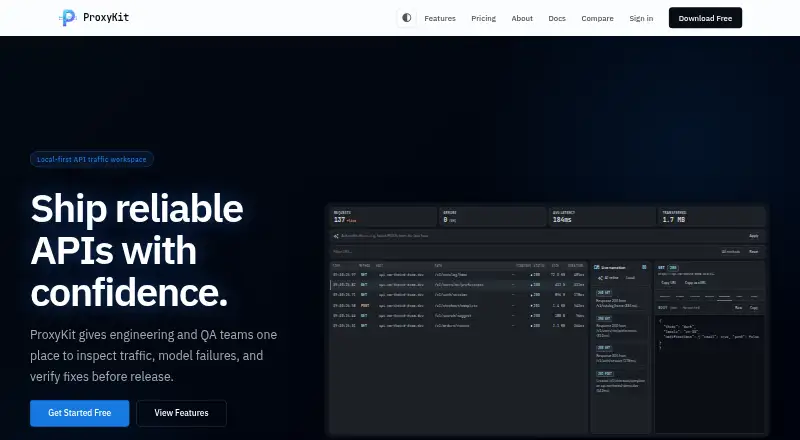The height and width of the screenshot is (440, 800).
Task: Click the Download Free button
Action: point(705,18)
